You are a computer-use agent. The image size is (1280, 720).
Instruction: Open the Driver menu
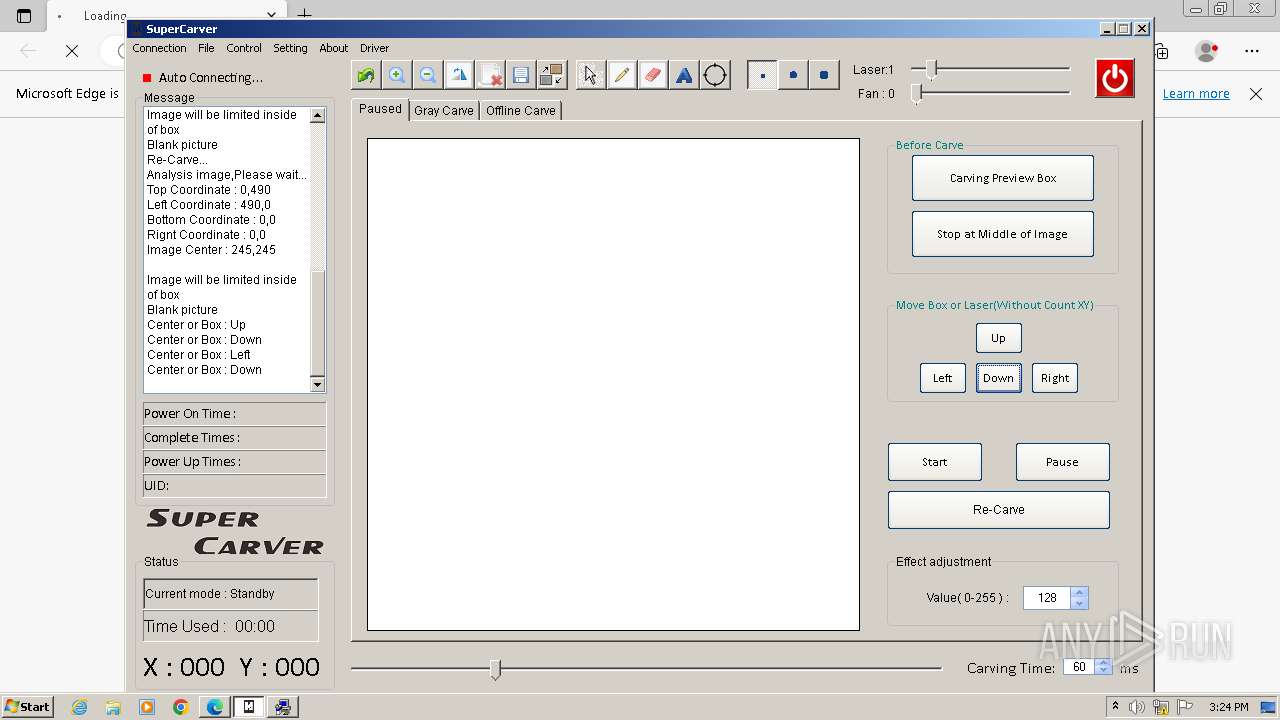tap(375, 48)
